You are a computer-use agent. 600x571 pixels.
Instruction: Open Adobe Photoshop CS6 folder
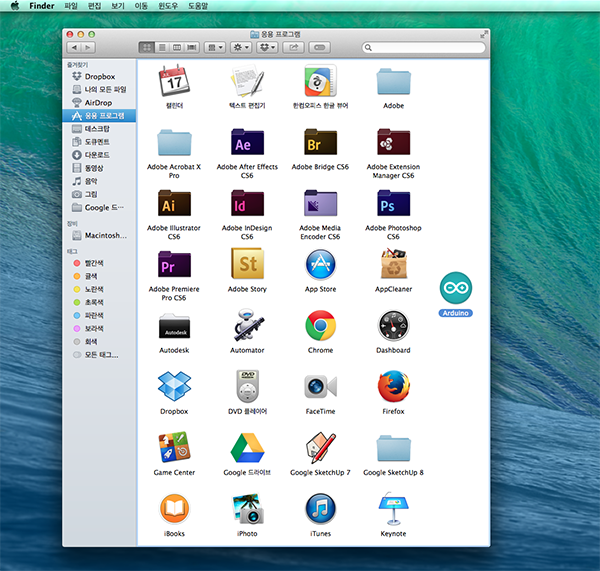393,203
